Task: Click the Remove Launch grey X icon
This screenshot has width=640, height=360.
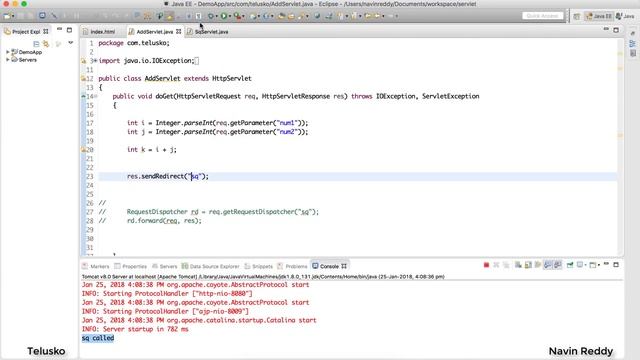Action: click(496, 265)
